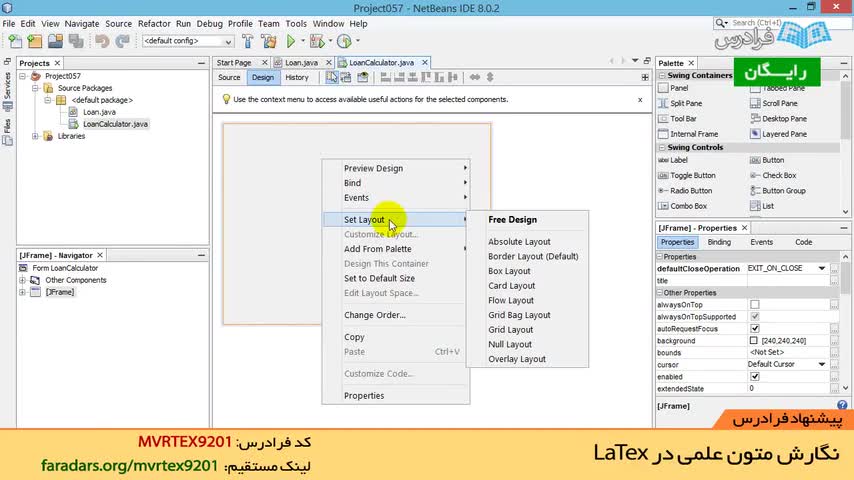Click the green Run Project icon
Screen dimensions: 854x480
(291, 41)
